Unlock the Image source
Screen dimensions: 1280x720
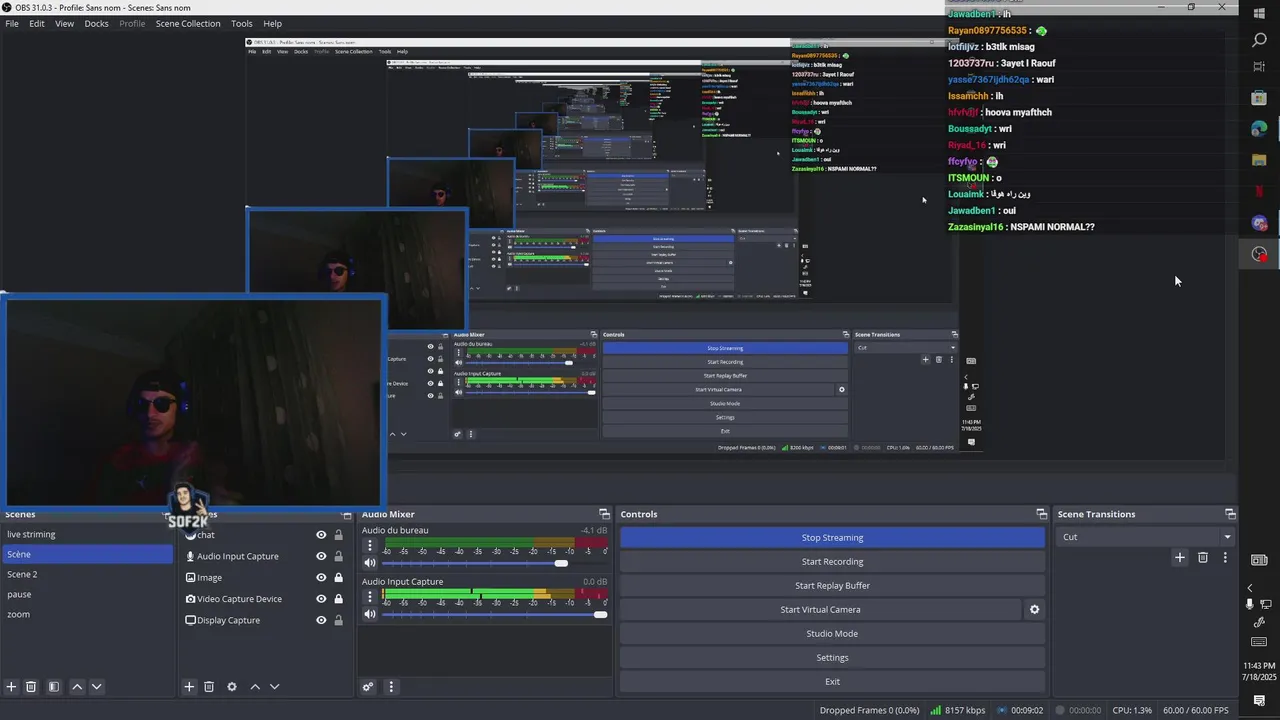(338, 578)
